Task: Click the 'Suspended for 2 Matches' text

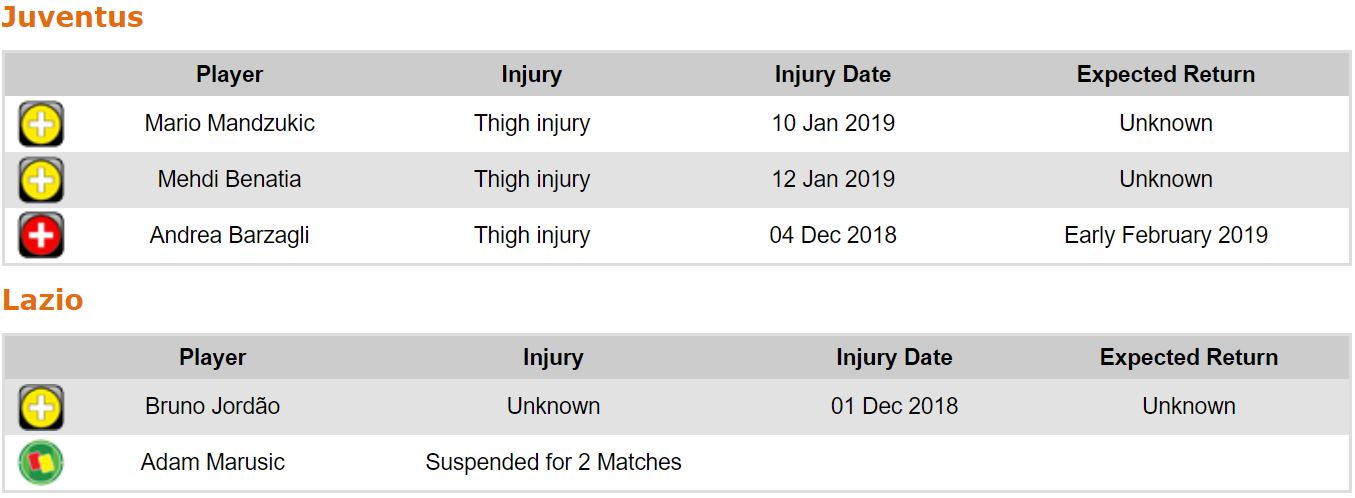Action: tap(553, 463)
